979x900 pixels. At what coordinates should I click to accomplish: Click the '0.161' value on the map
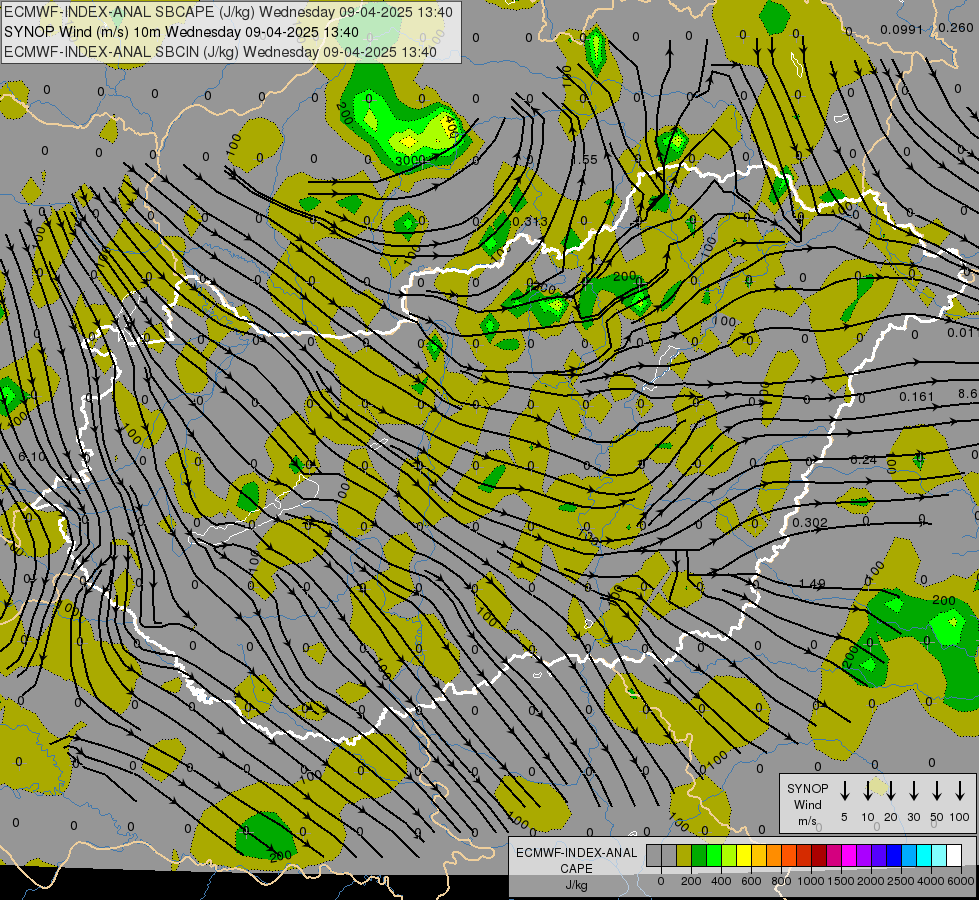(x=917, y=397)
